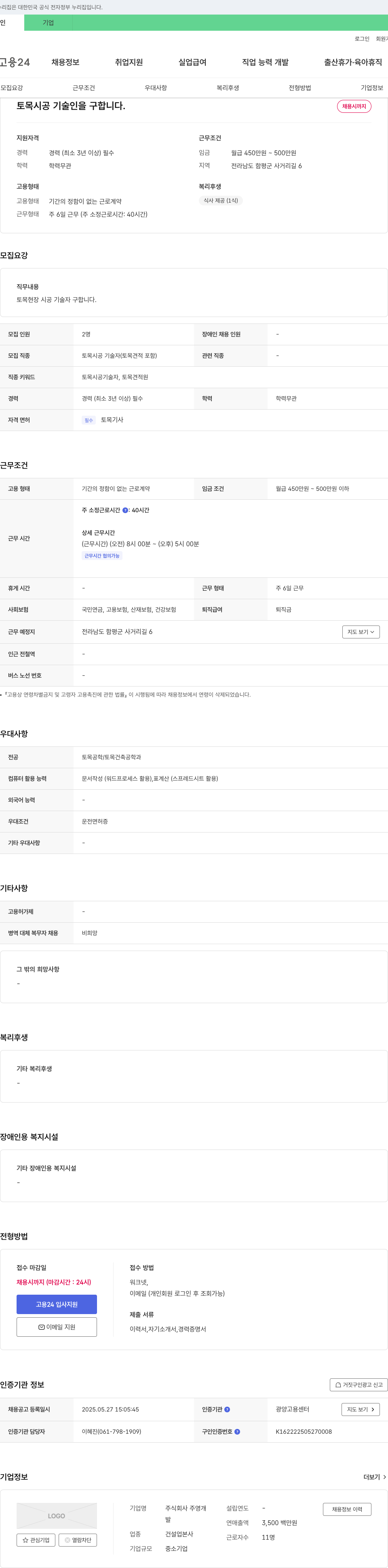Report via 거짓구인광고 신고 button
Viewport: 388px width, 1568px height.
(x=359, y=1385)
